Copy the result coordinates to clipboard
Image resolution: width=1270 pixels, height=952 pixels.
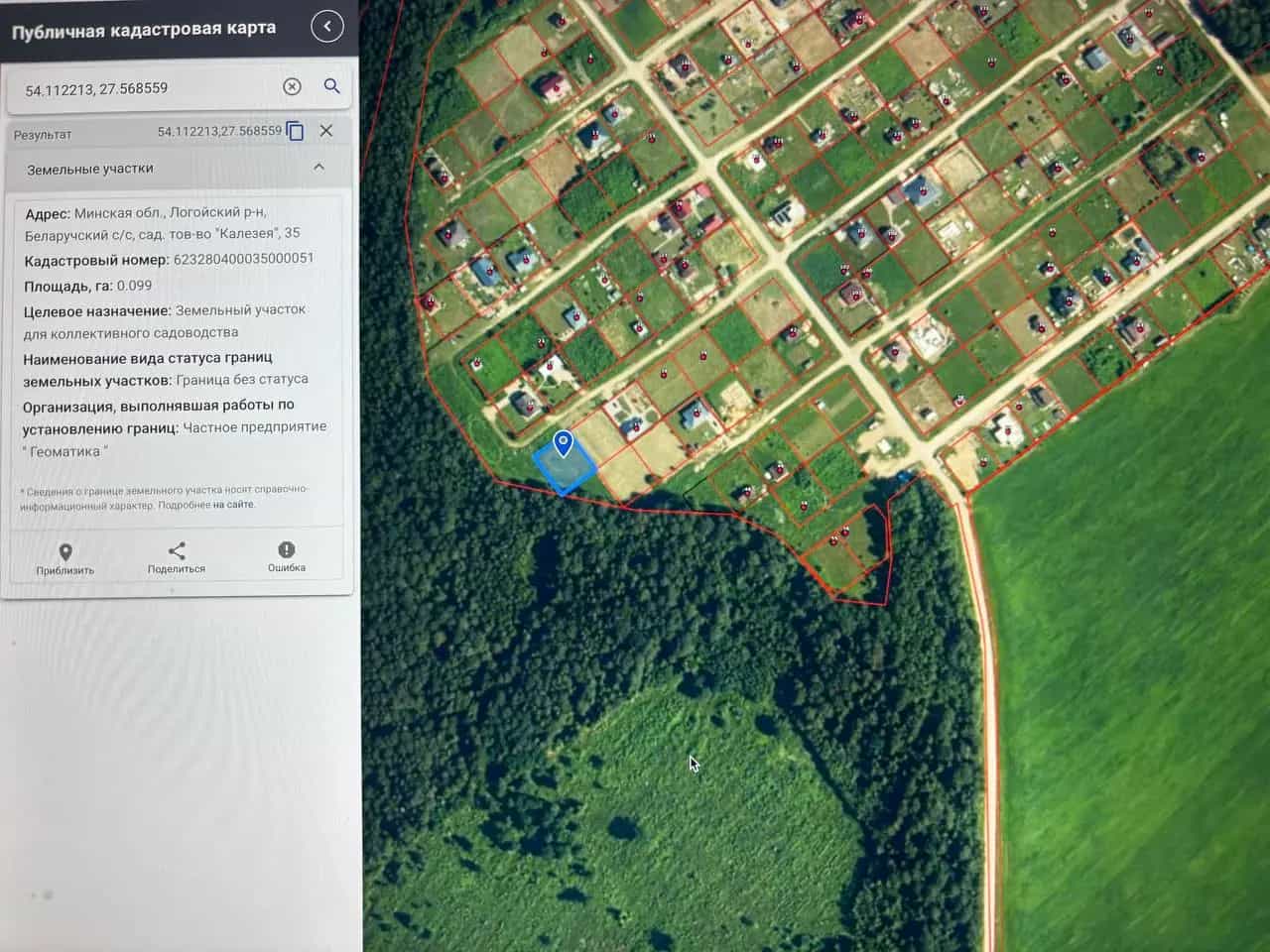pyautogui.click(x=295, y=131)
